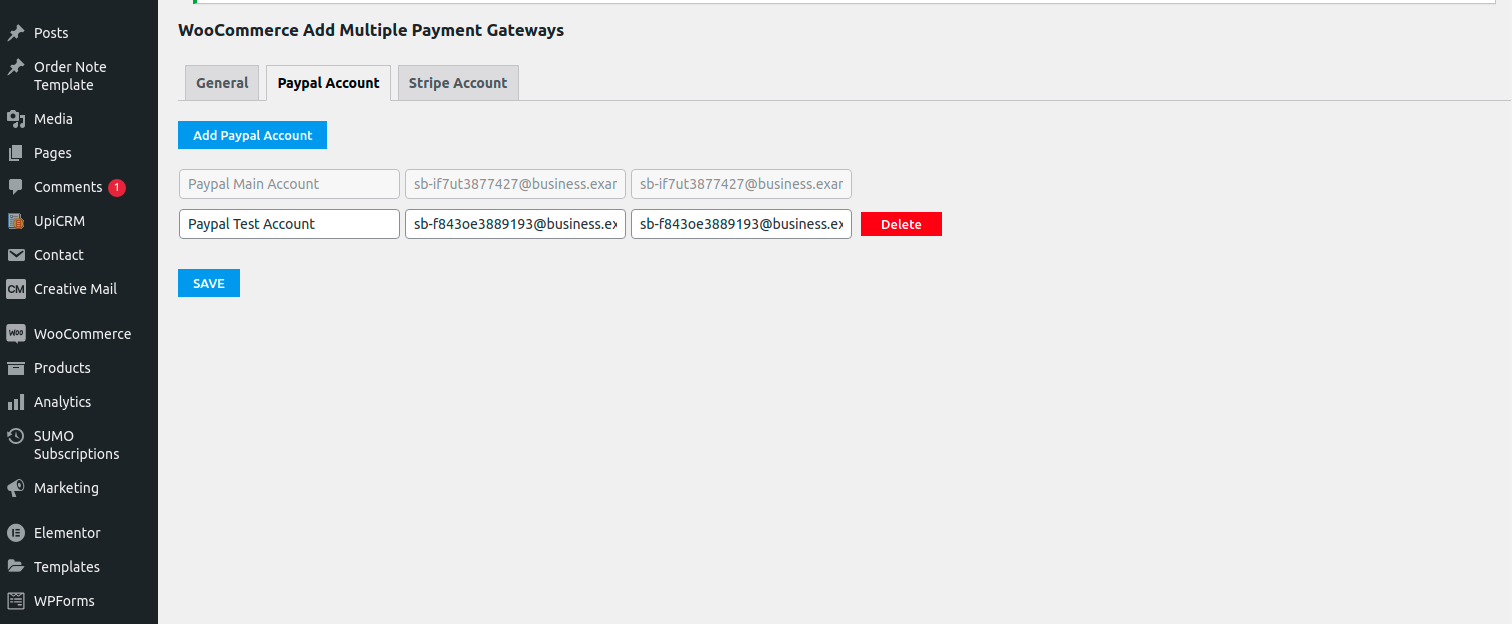The width and height of the screenshot is (1512, 624).
Task: Click the Elementor icon
Action: (x=16, y=533)
